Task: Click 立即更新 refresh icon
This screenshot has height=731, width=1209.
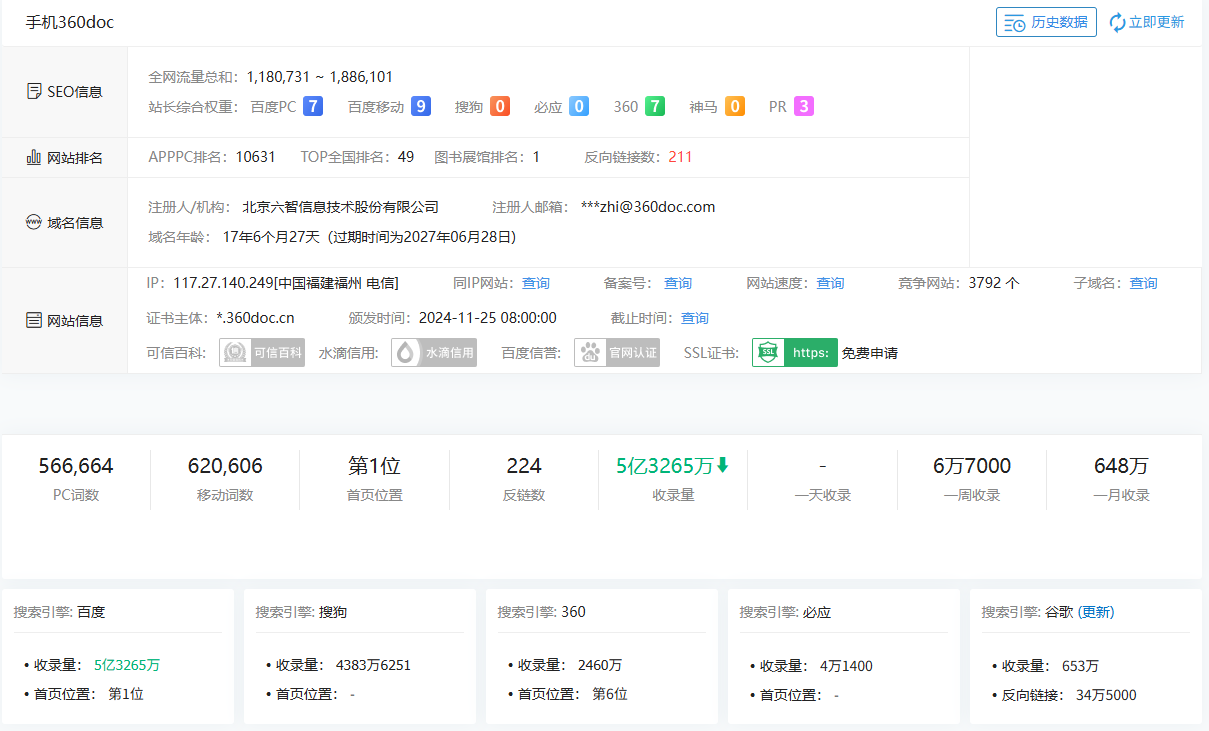Action: (1118, 22)
